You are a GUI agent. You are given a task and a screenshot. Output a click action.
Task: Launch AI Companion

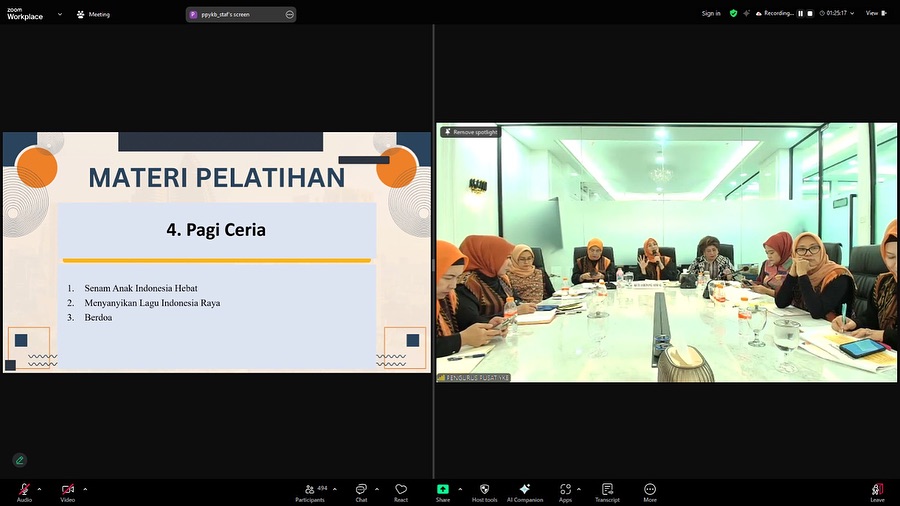pos(524,491)
